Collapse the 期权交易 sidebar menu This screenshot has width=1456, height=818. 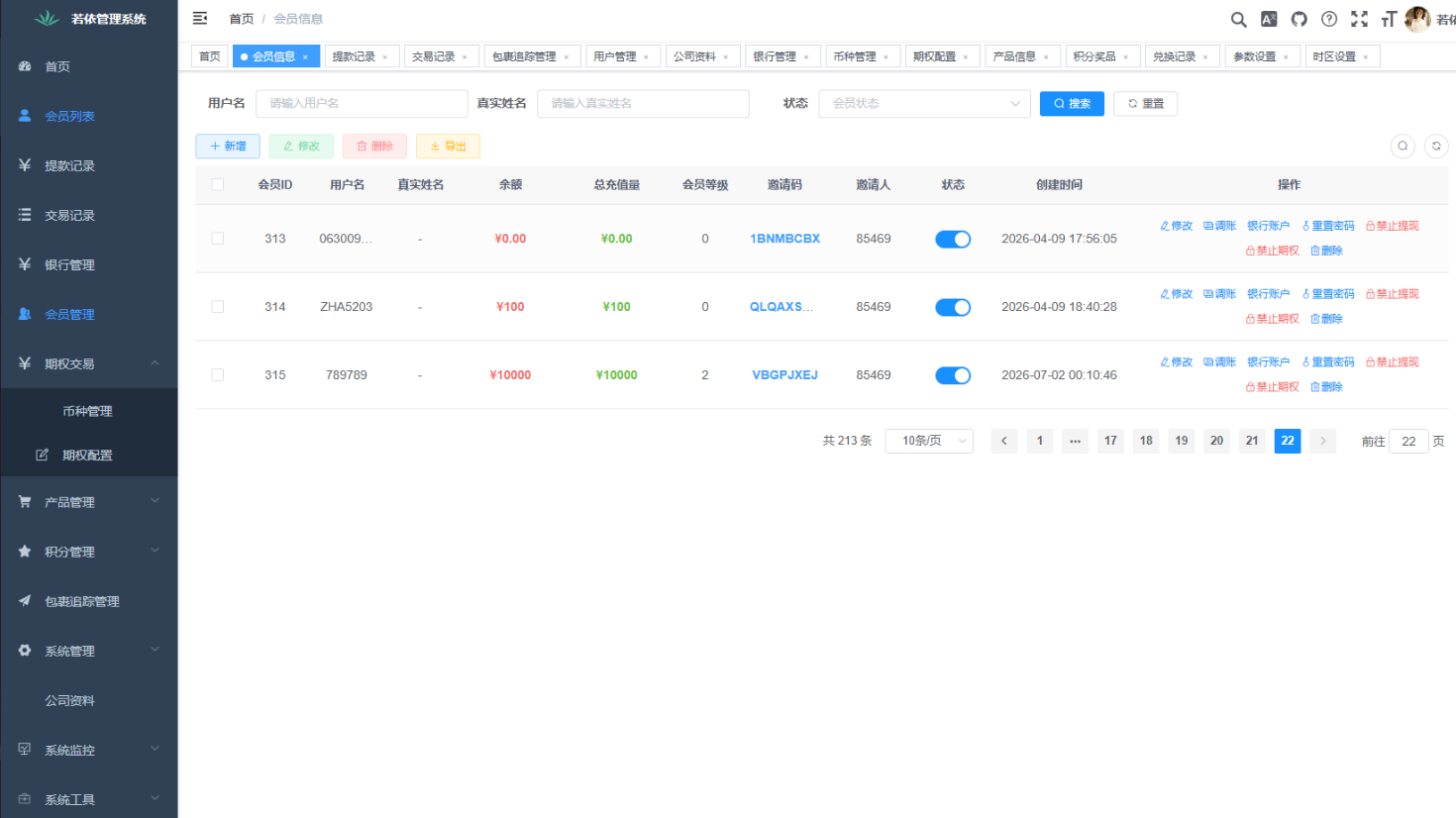tap(89, 363)
